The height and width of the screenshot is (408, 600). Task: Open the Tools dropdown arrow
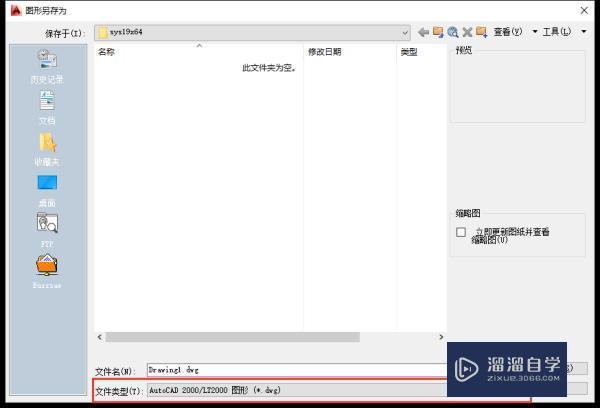(584, 31)
